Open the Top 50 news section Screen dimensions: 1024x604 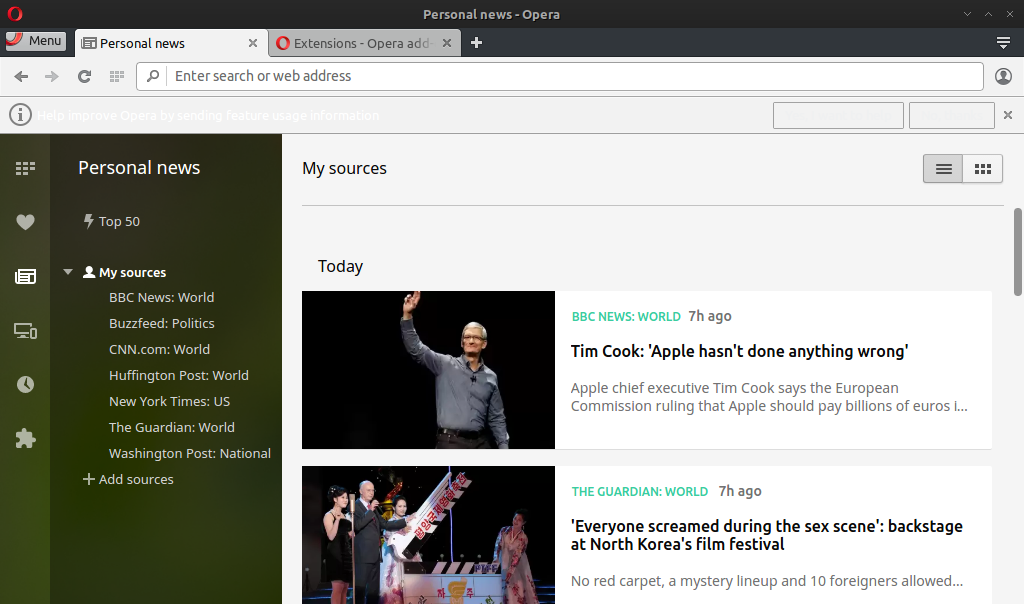tap(112, 221)
